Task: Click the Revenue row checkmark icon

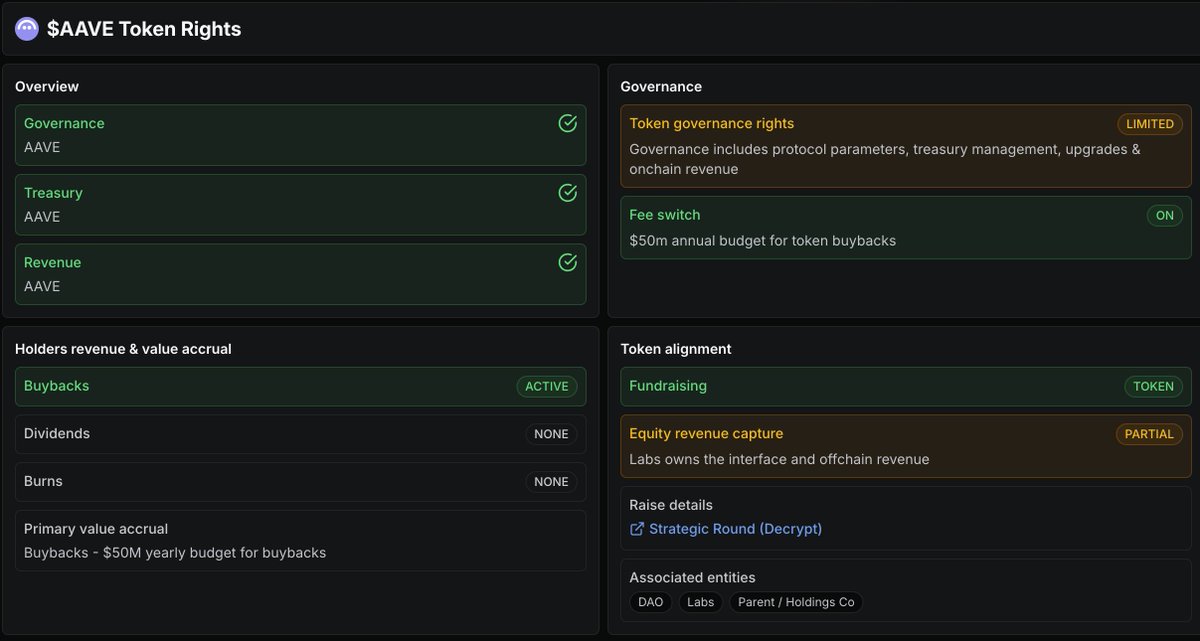Action: click(x=567, y=262)
